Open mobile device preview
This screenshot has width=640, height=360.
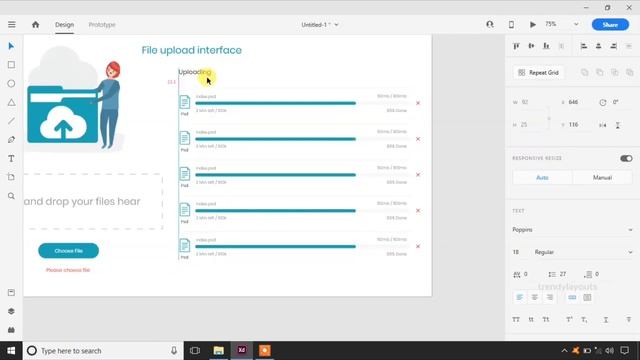(x=511, y=24)
